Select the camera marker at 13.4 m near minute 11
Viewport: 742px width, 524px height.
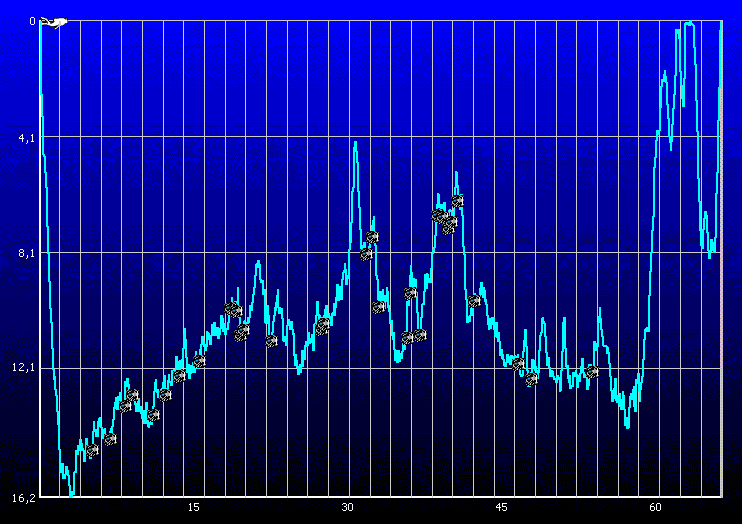pyautogui.click(x=153, y=415)
